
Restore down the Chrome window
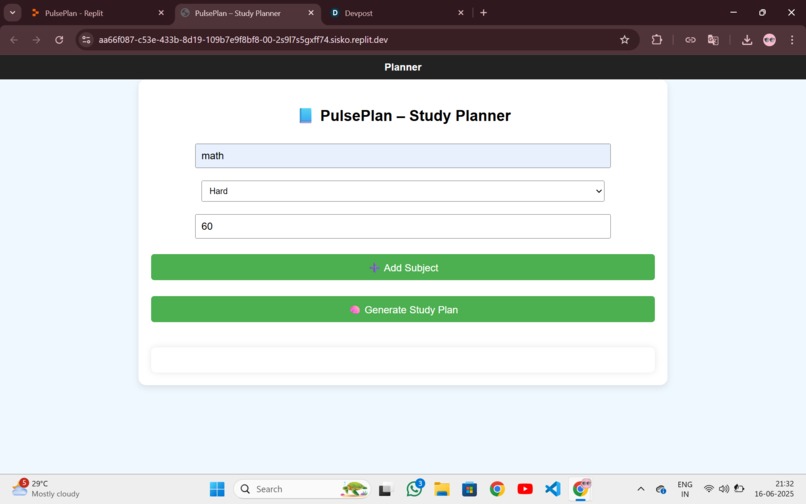pyautogui.click(x=762, y=12)
